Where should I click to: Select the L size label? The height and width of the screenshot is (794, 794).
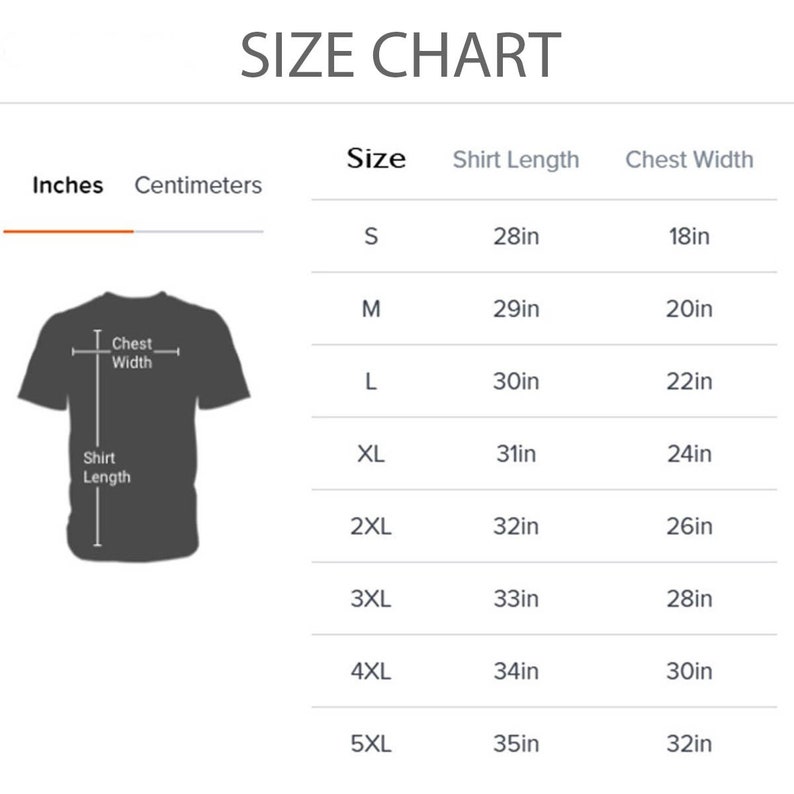coord(371,381)
